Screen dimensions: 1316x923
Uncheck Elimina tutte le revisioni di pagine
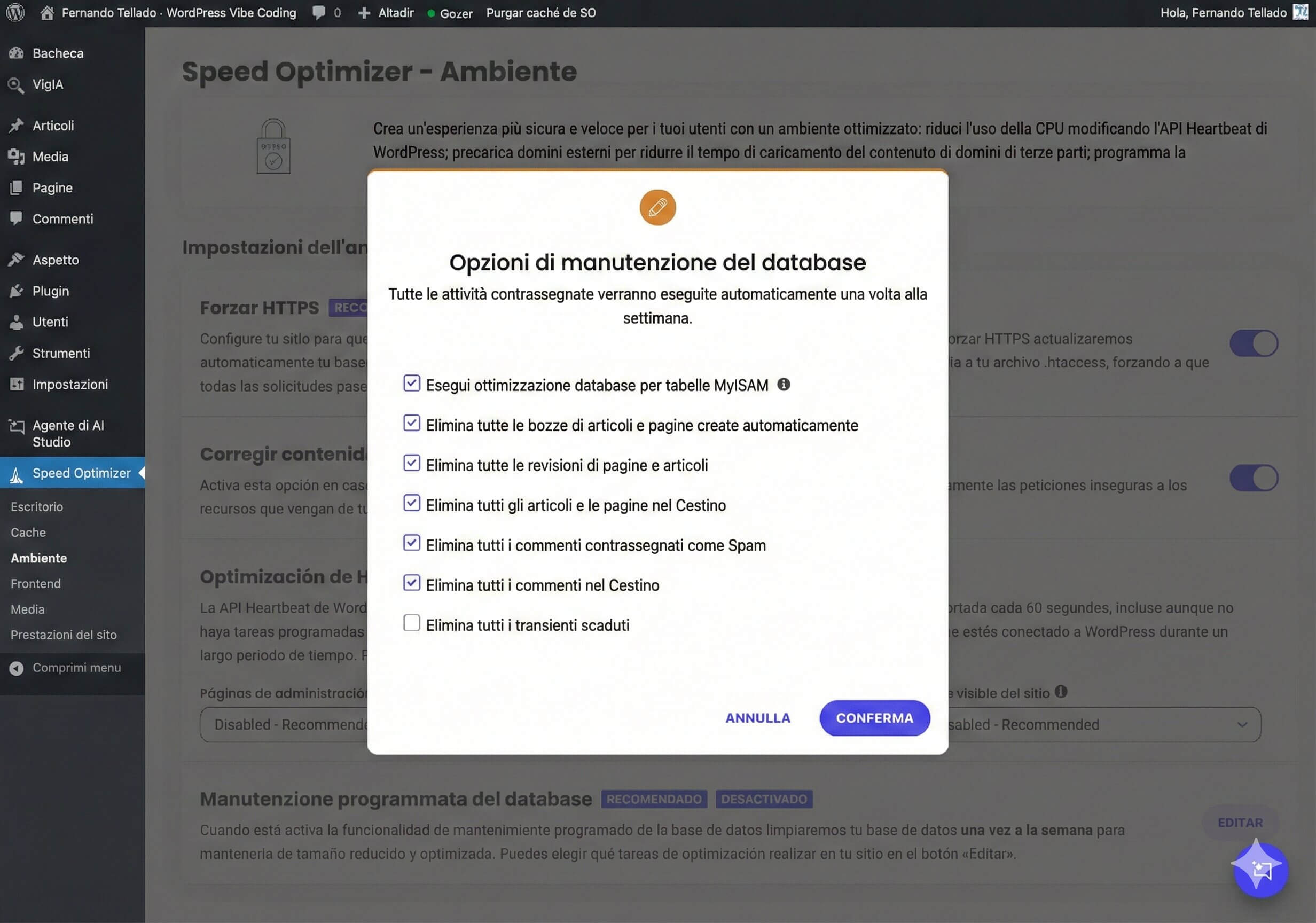click(412, 463)
